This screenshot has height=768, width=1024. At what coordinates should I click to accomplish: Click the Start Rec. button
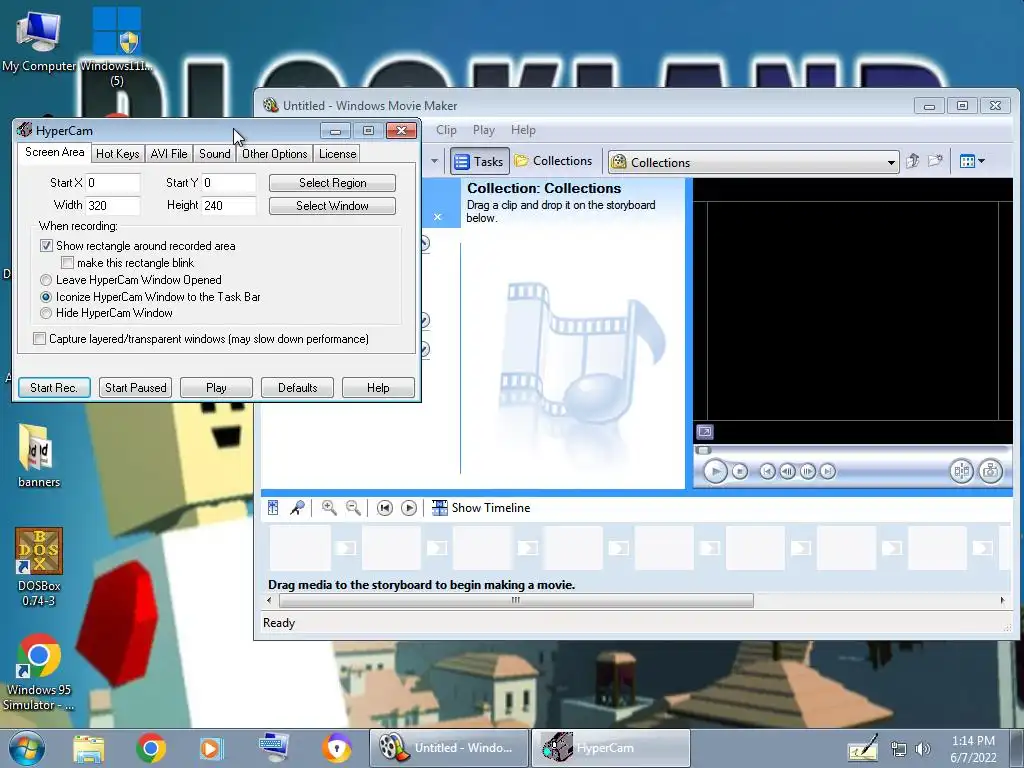(x=54, y=387)
